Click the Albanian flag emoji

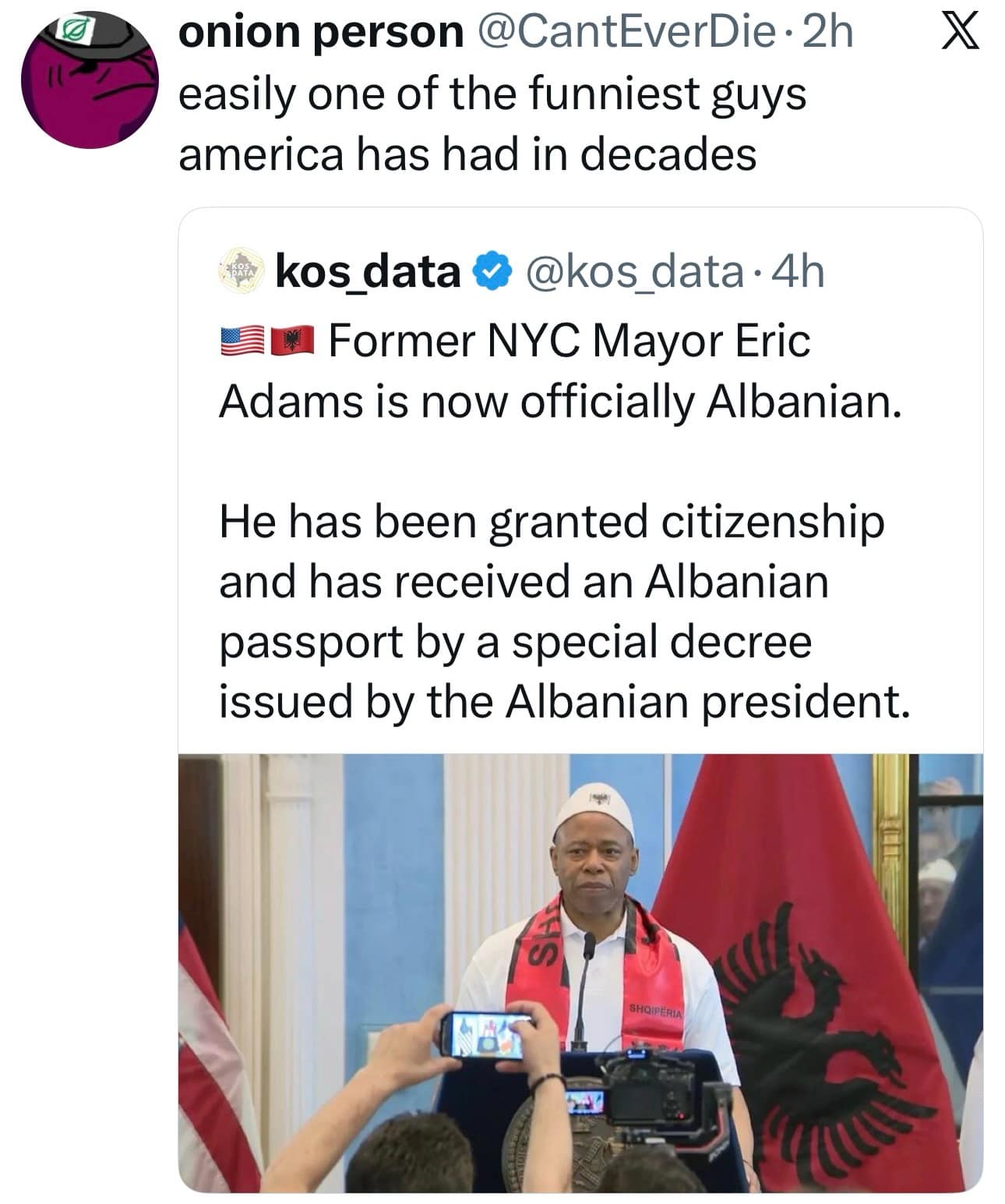coord(292,341)
